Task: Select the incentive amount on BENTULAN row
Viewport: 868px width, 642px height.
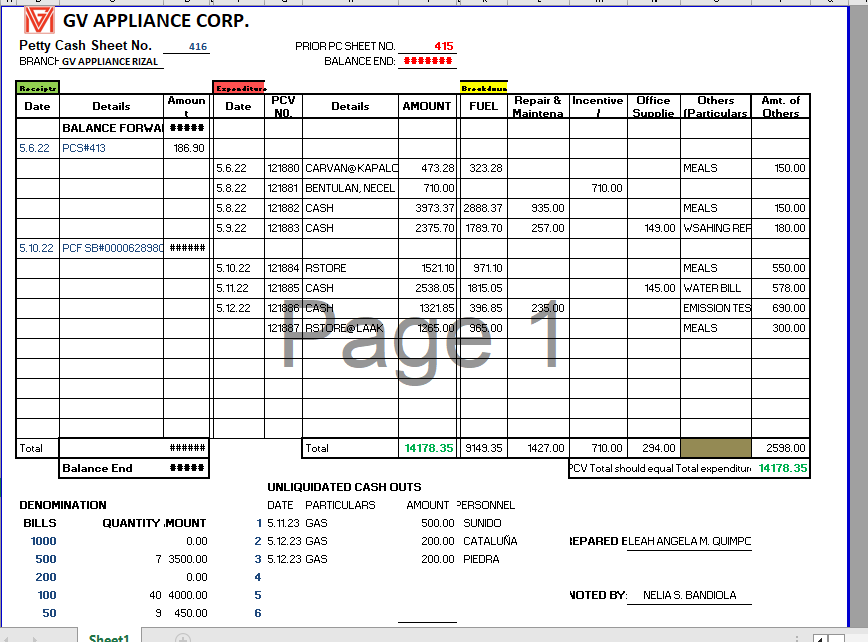Action: pos(598,188)
